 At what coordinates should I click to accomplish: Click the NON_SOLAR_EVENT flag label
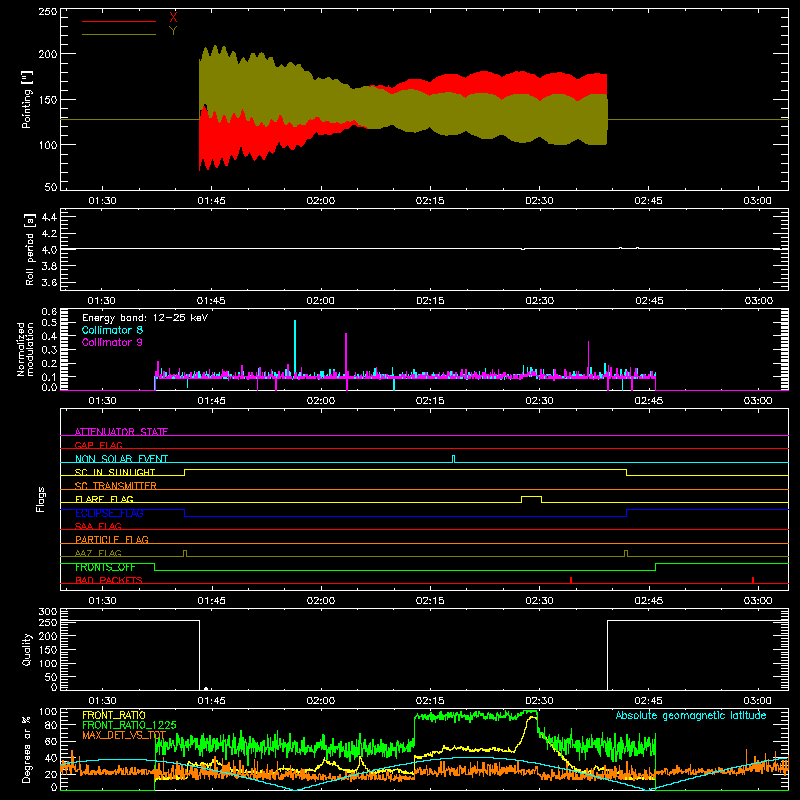click(x=121, y=459)
